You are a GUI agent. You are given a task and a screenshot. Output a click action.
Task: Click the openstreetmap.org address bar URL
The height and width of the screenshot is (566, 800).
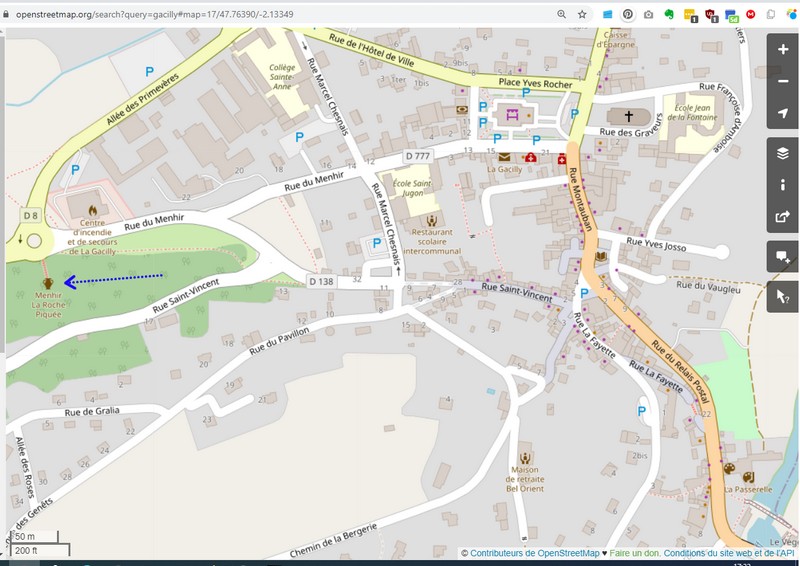pos(155,14)
